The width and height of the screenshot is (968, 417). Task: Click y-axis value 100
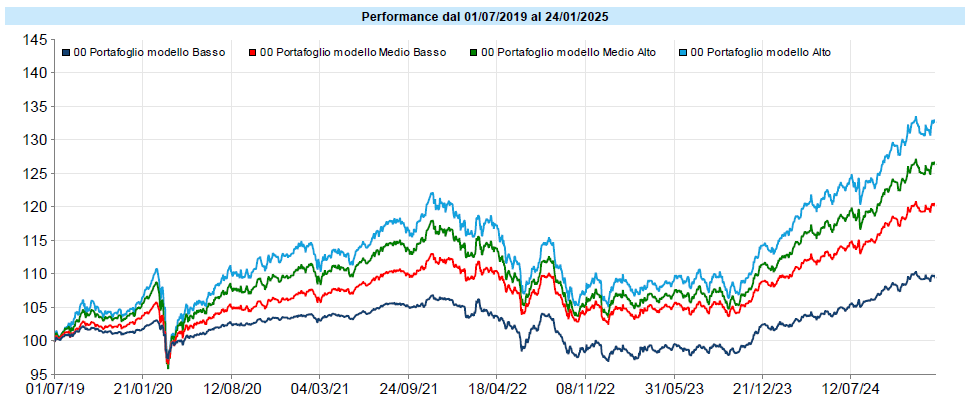[36, 340]
